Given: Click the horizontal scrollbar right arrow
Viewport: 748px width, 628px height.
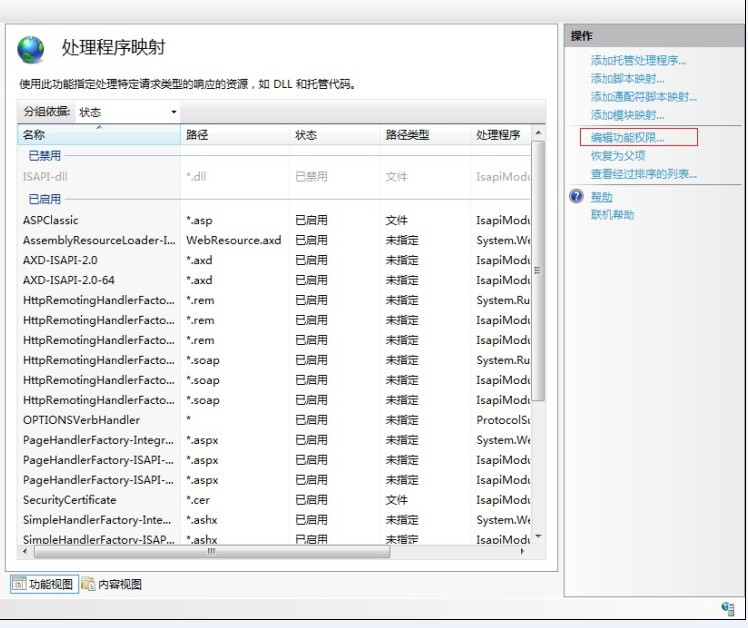Looking at the screenshot, I should pos(523,551).
